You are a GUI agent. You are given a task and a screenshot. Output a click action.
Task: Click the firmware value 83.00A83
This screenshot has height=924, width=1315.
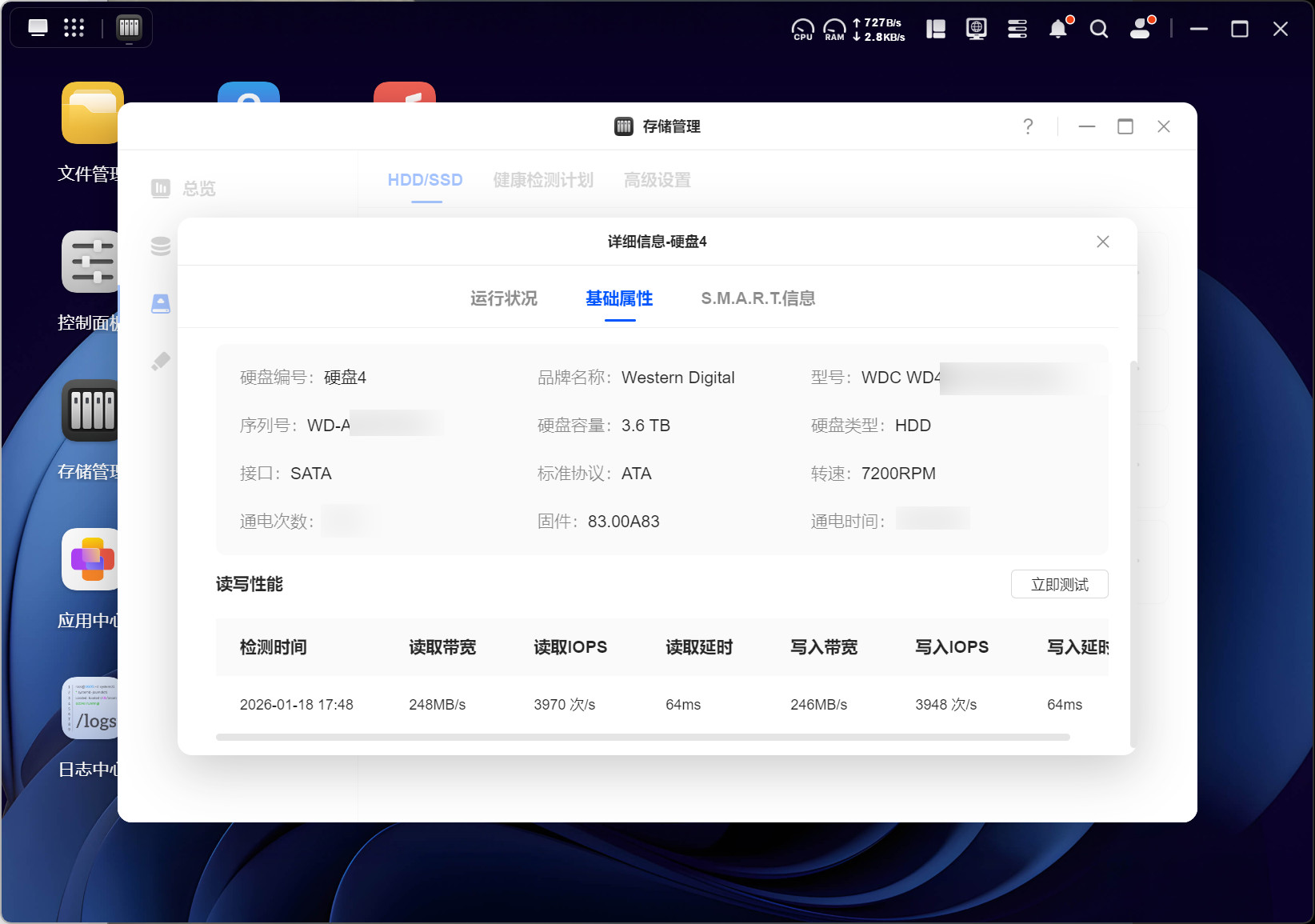(x=624, y=522)
